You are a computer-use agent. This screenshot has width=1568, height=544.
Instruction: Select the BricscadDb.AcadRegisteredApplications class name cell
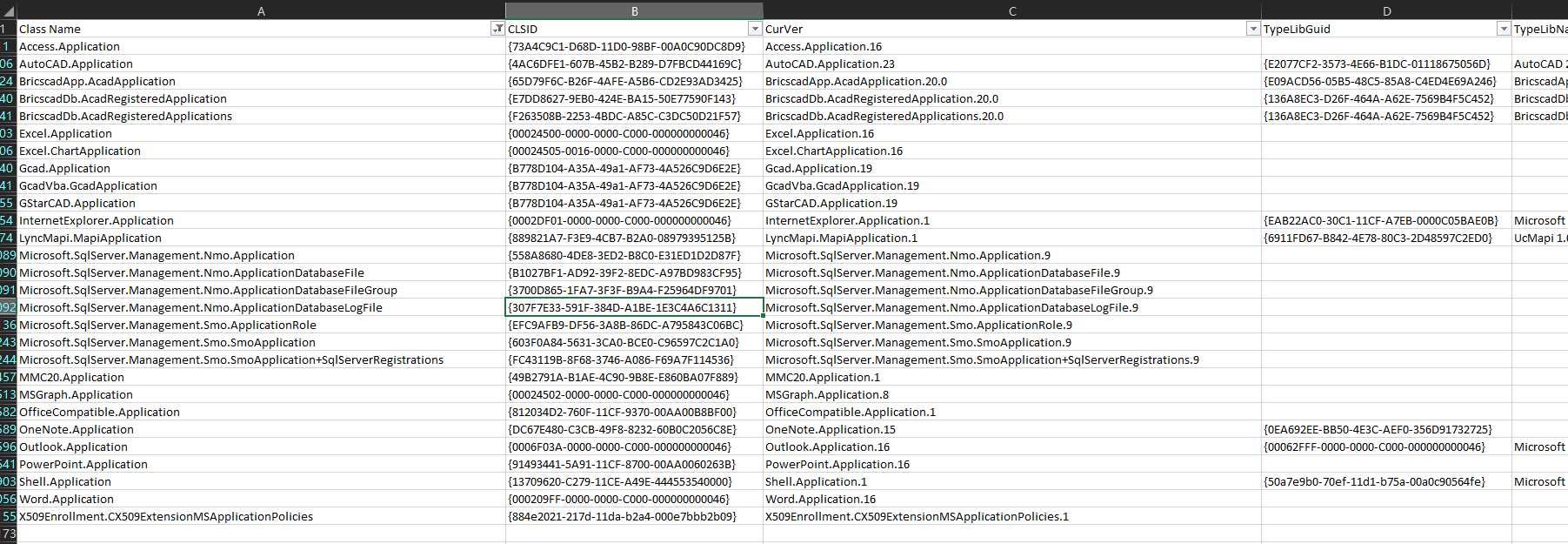coord(261,116)
